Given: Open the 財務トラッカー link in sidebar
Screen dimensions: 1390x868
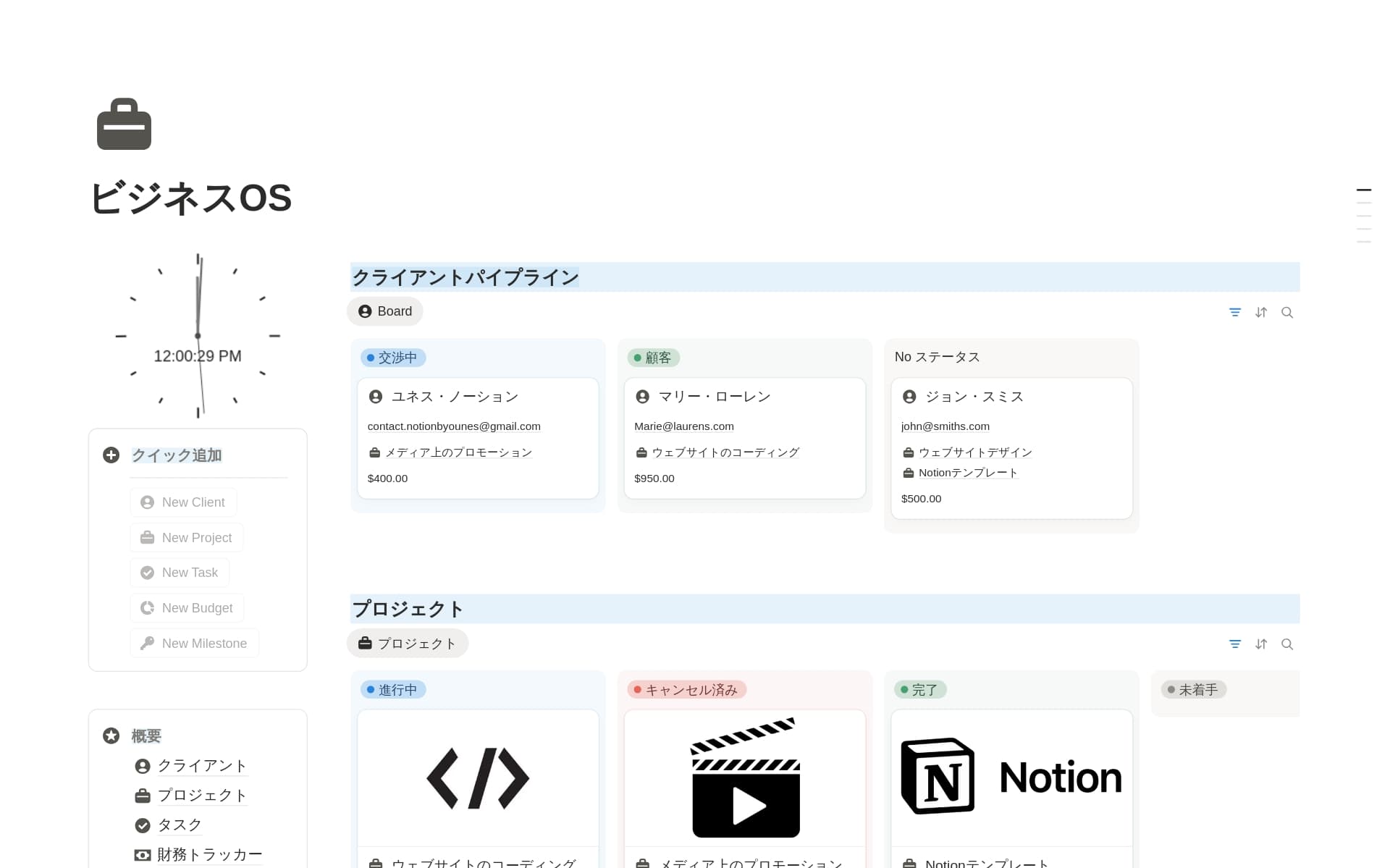Looking at the screenshot, I should click(x=209, y=855).
